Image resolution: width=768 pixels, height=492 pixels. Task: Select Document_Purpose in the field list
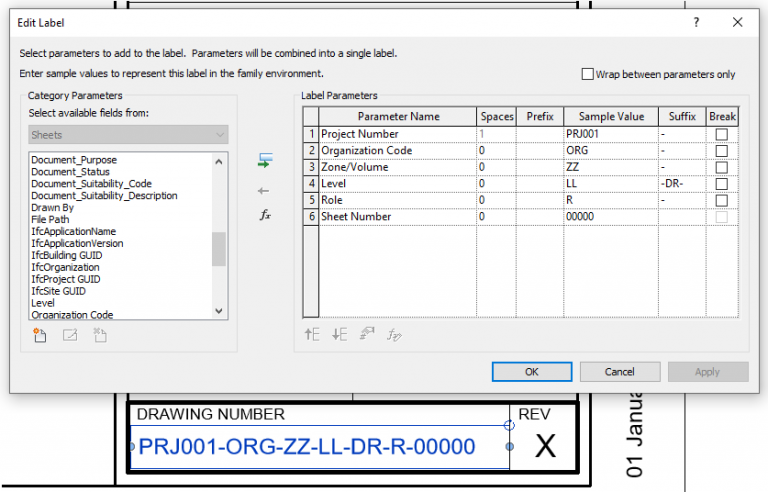point(74,160)
